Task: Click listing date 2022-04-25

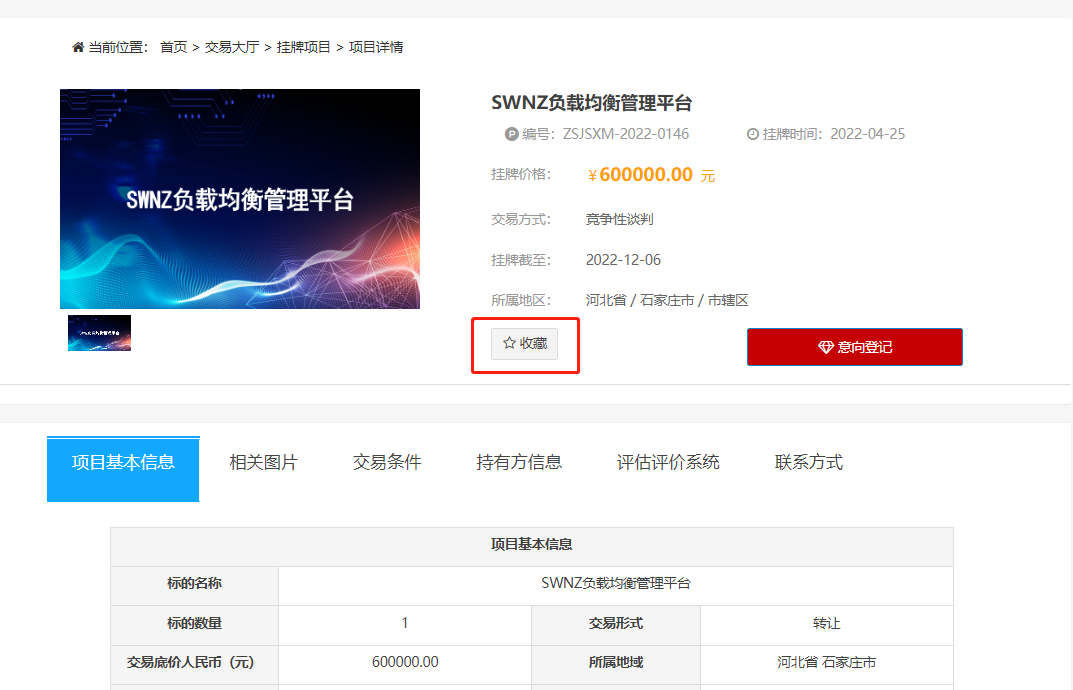Action: click(x=868, y=134)
